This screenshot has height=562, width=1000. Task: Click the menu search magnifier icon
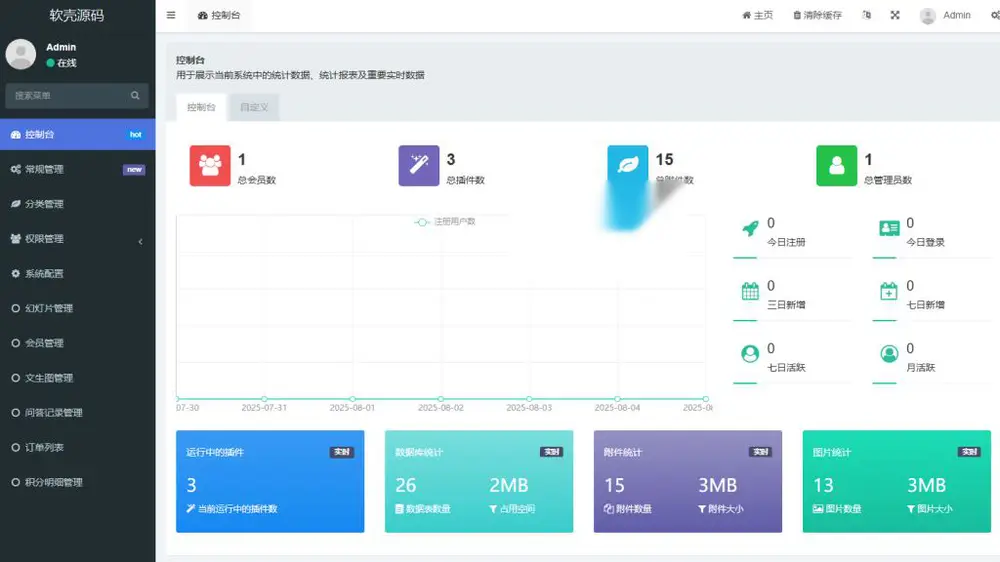click(135, 96)
